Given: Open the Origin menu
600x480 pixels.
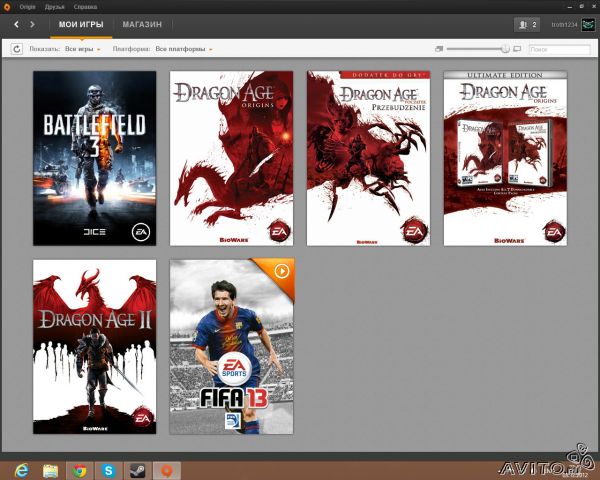Looking at the screenshot, I should tap(28, 7).
